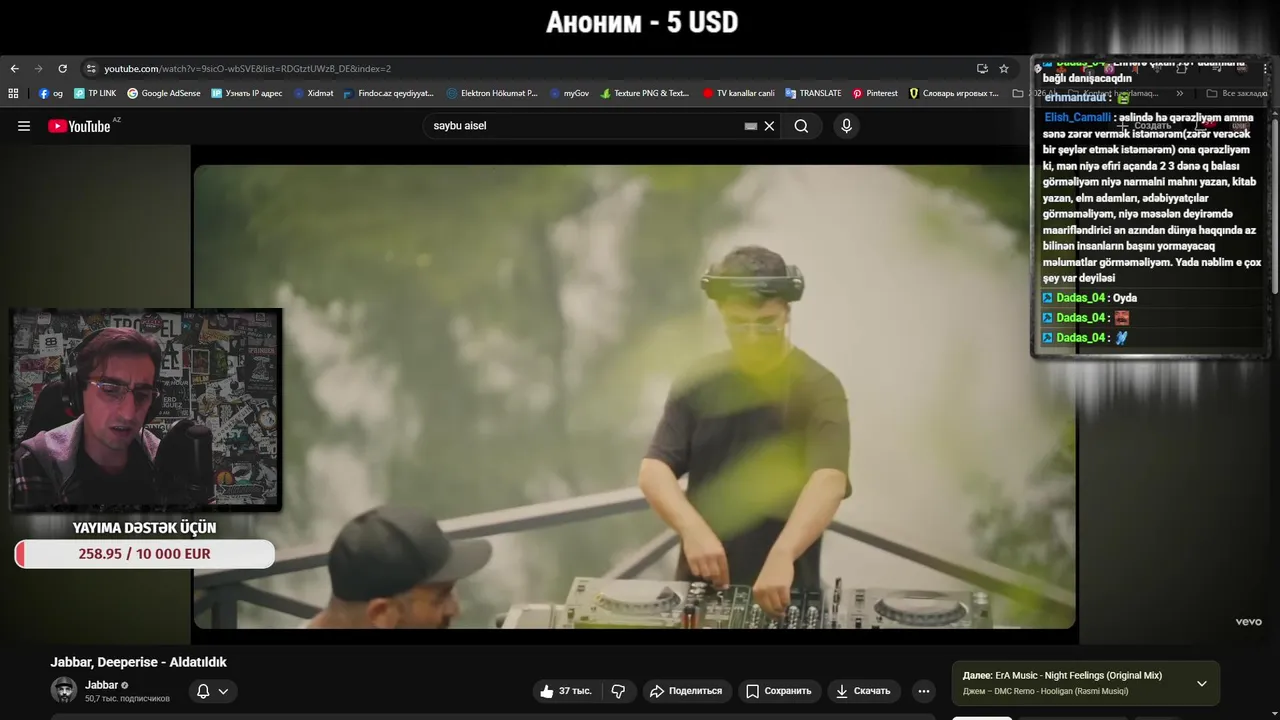Open the TV kanallar canli bookmark
The image size is (1280, 720).
point(739,93)
